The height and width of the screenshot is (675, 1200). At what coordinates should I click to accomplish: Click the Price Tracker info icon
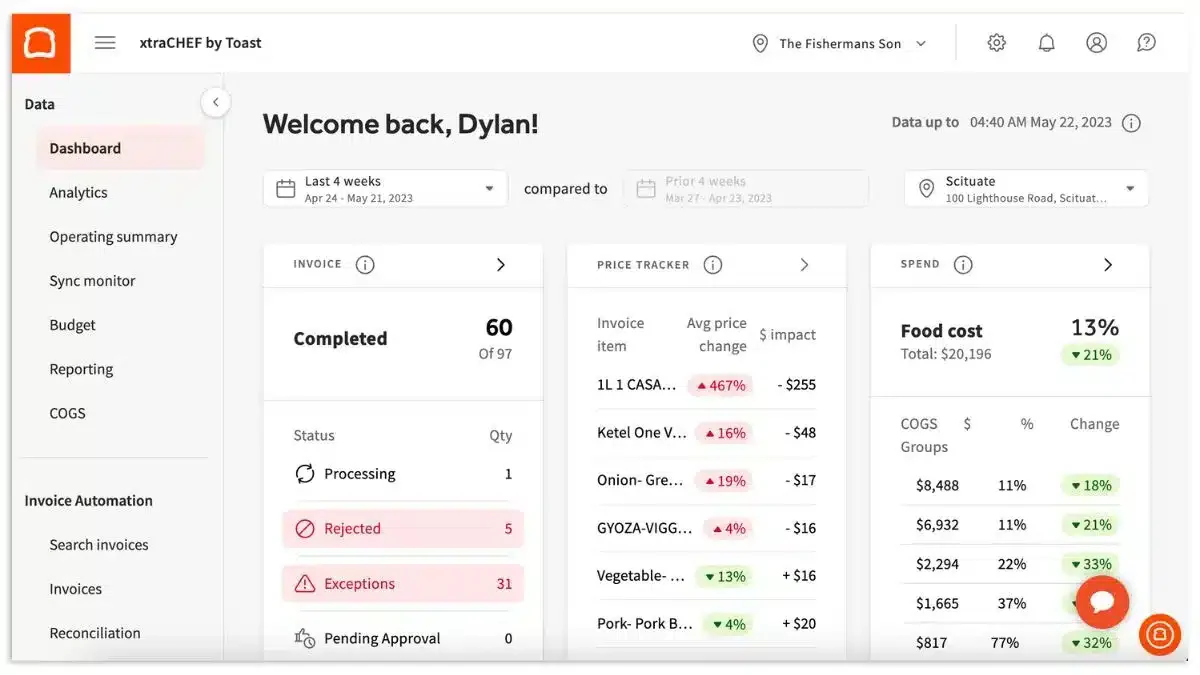coord(713,265)
